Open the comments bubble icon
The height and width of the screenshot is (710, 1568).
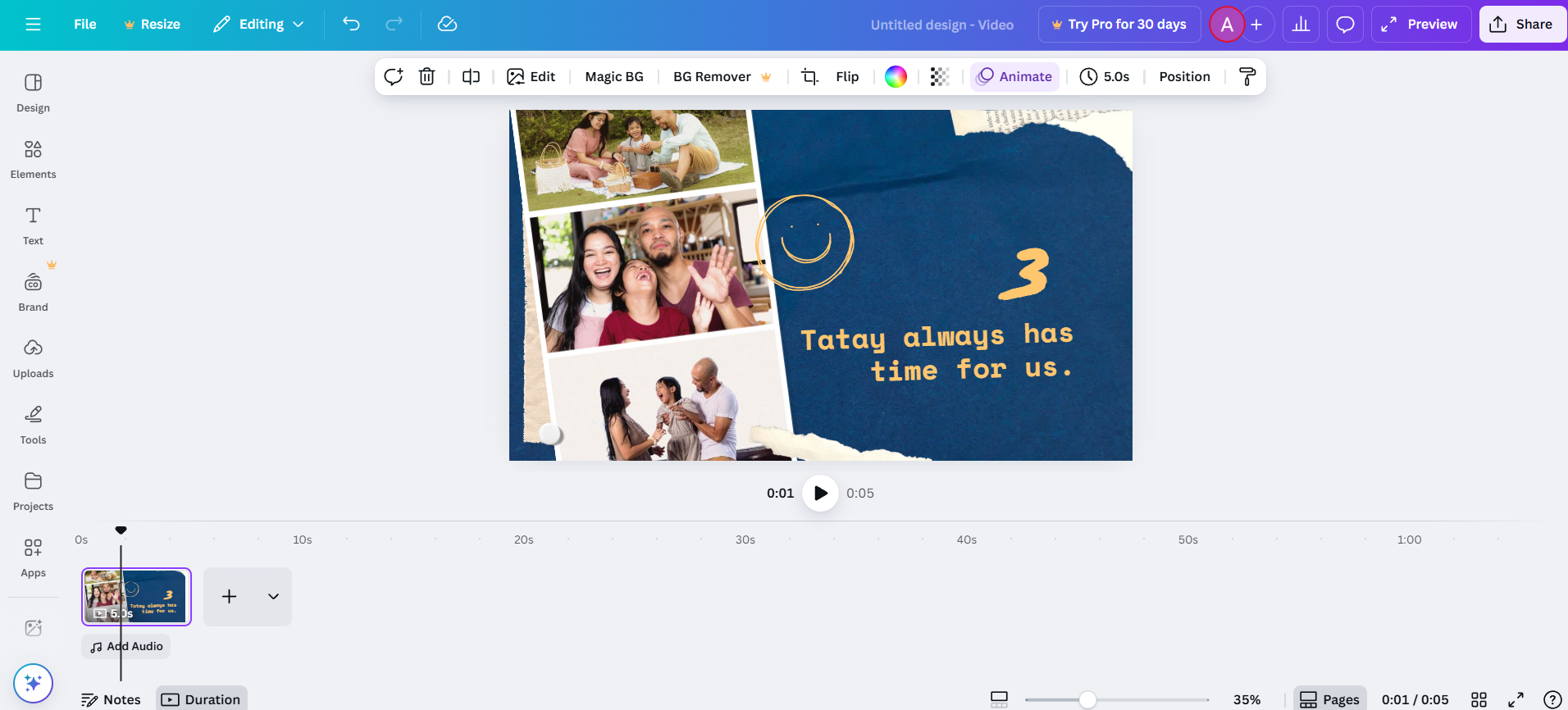(1345, 25)
